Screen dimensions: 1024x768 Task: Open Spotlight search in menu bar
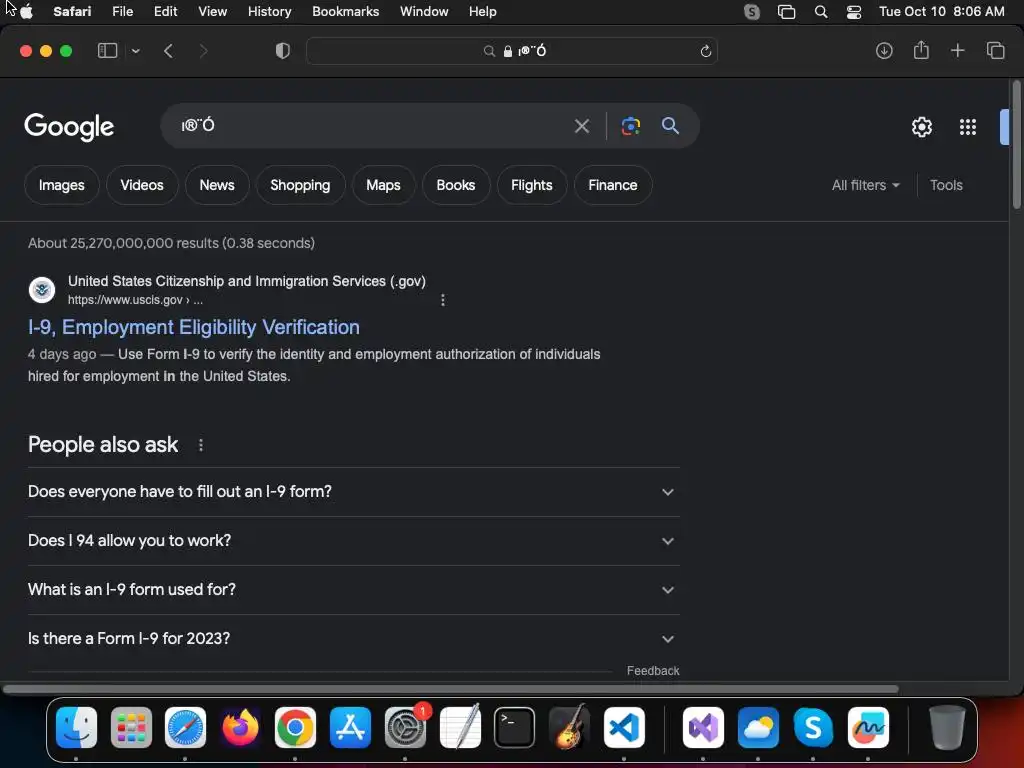[x=821, y=12]
